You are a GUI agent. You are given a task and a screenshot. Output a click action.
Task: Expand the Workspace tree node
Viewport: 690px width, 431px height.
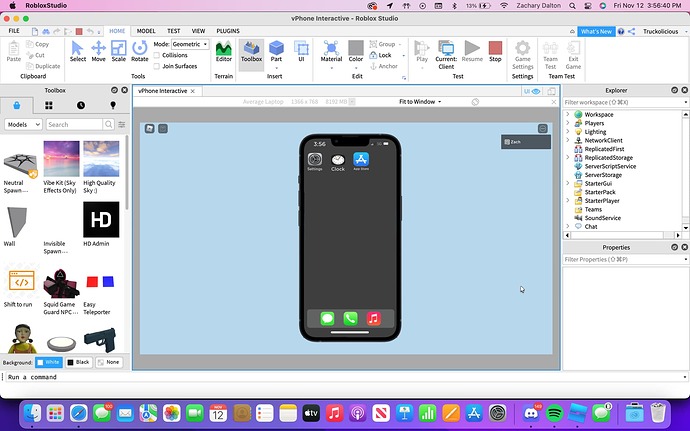[568, 114]
